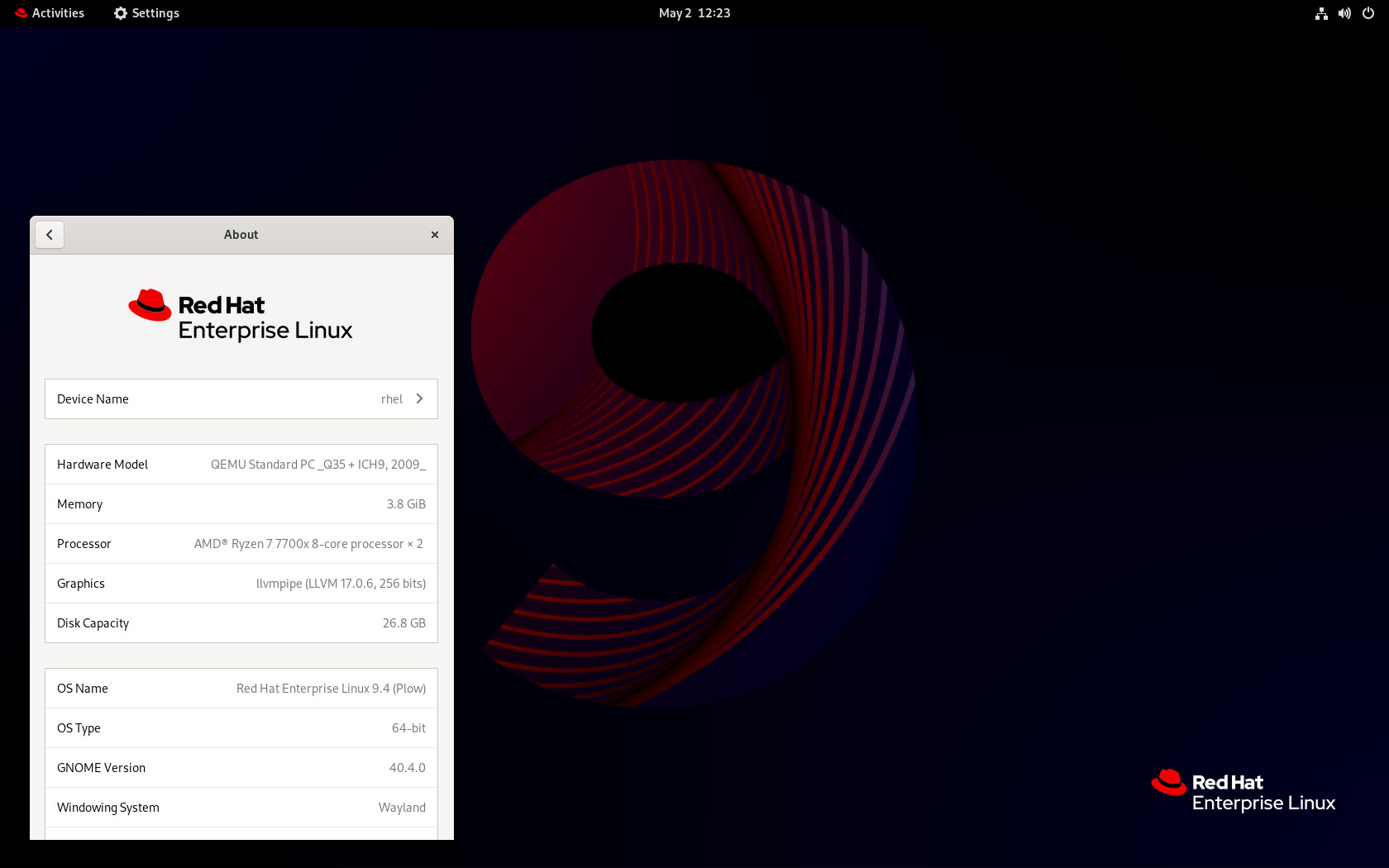Close the About settings window
1389x868 pixels.
[435, 235]
